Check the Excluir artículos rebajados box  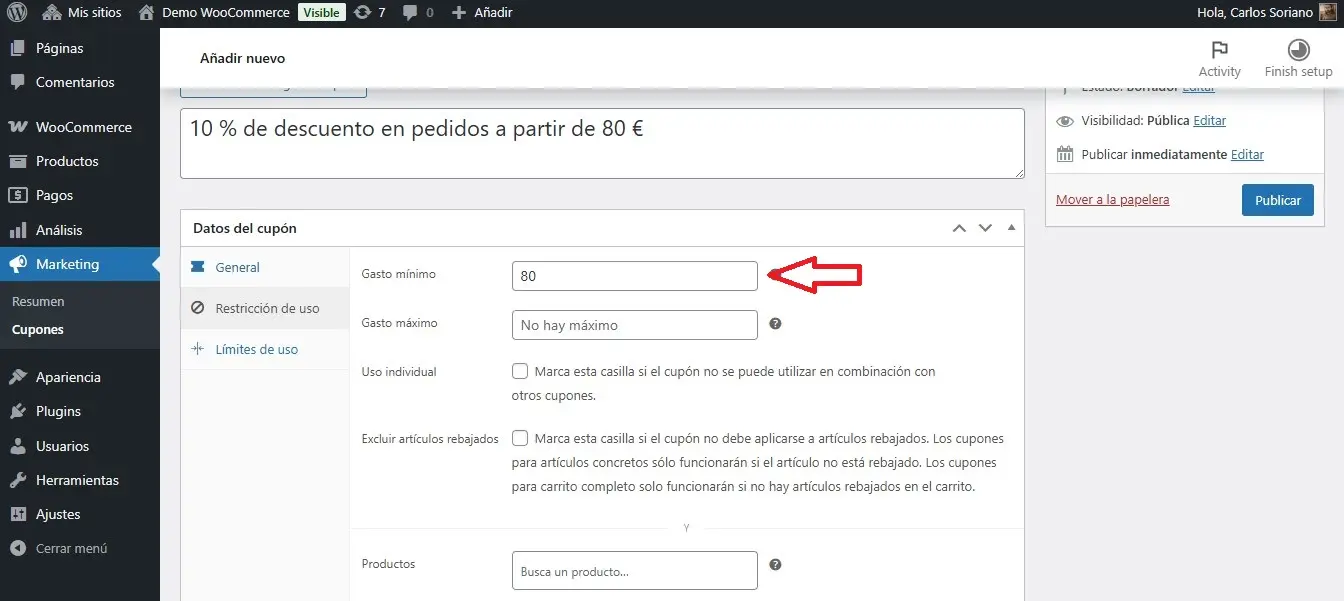pos(520,438)
